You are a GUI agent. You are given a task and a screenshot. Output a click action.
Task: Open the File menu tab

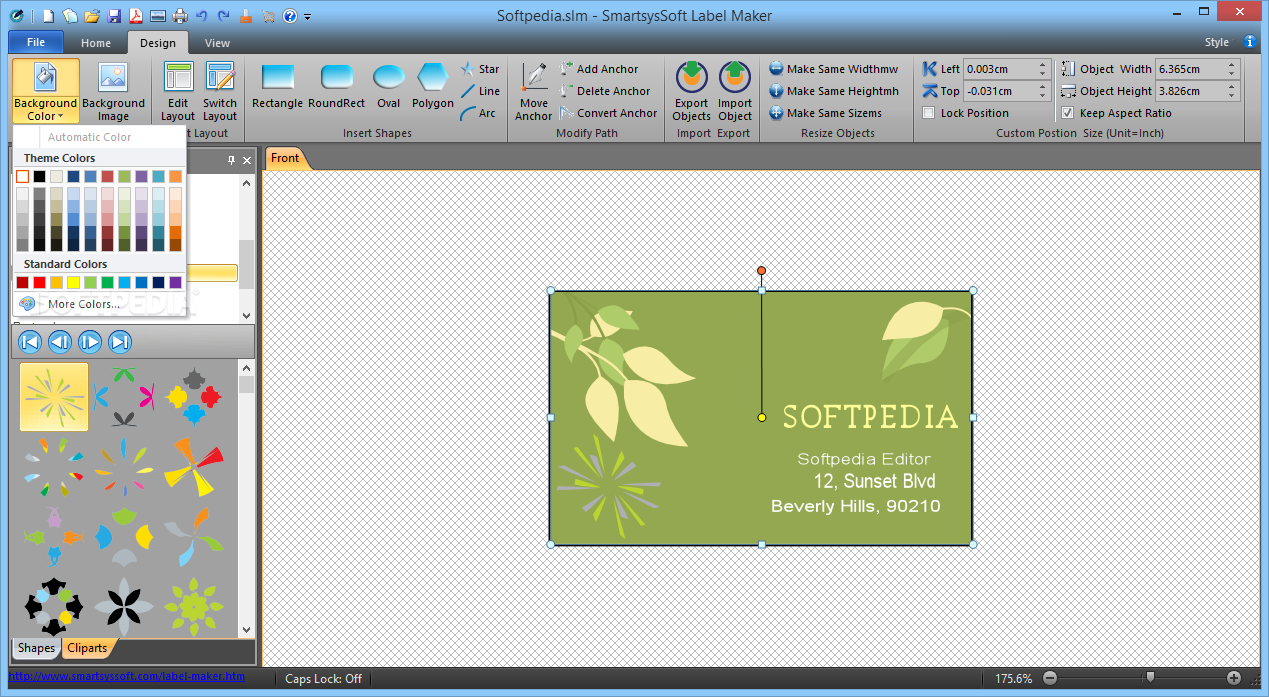tap(36, 42)
